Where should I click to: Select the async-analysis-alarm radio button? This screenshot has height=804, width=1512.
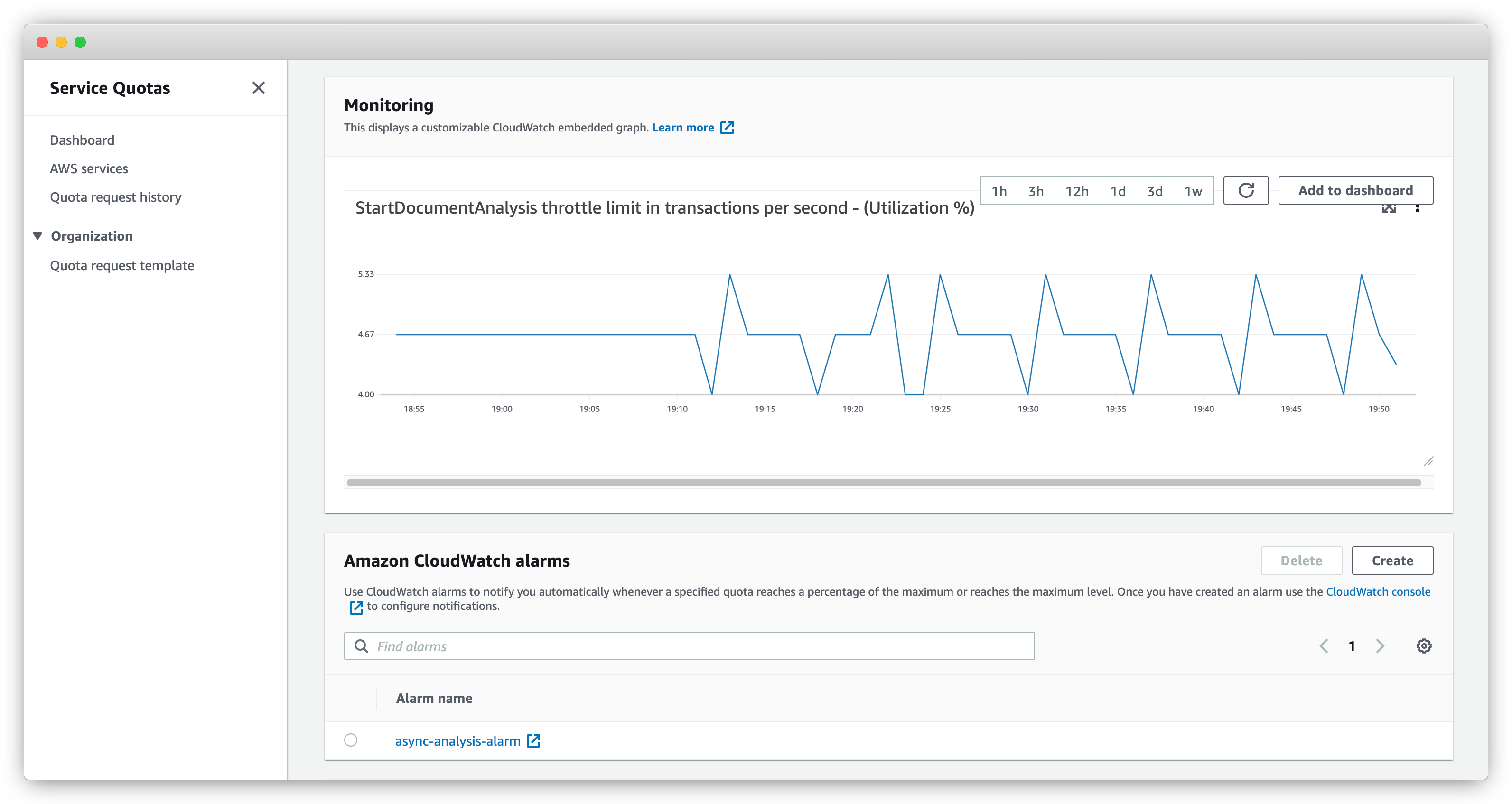click(350, 740)
